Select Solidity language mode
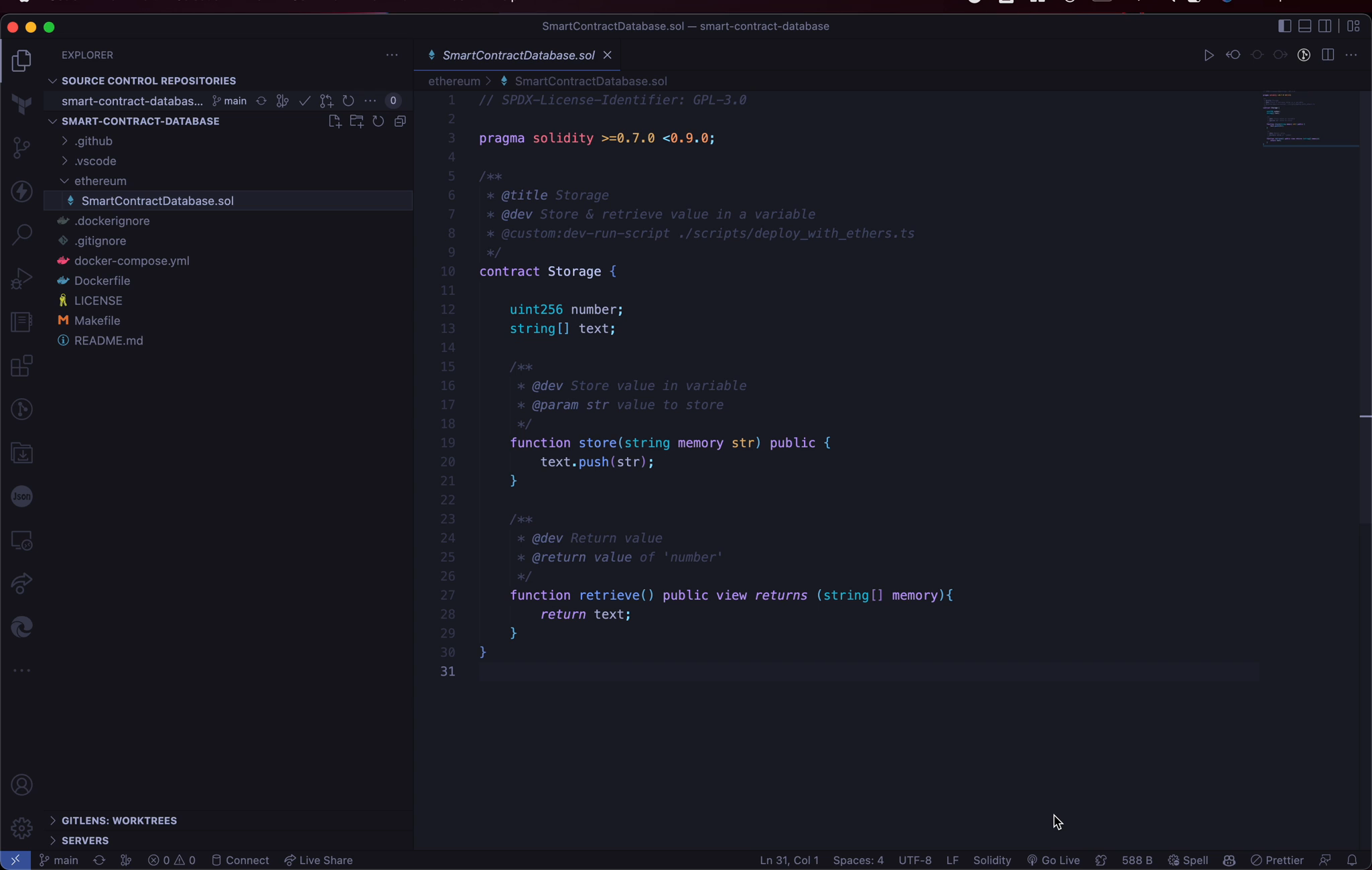 coord(991,860)
